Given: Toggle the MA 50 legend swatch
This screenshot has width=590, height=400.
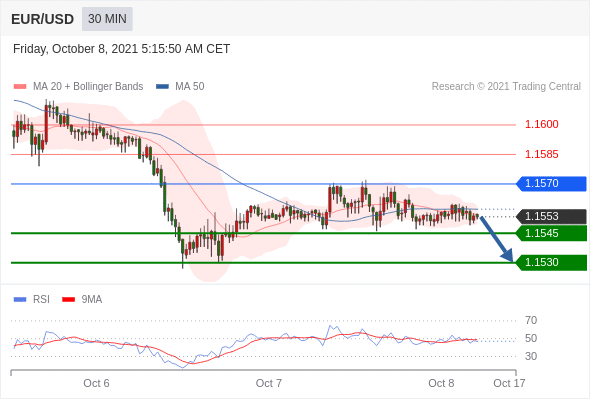Looking at the screenshot, I should [x=162, y=87].
